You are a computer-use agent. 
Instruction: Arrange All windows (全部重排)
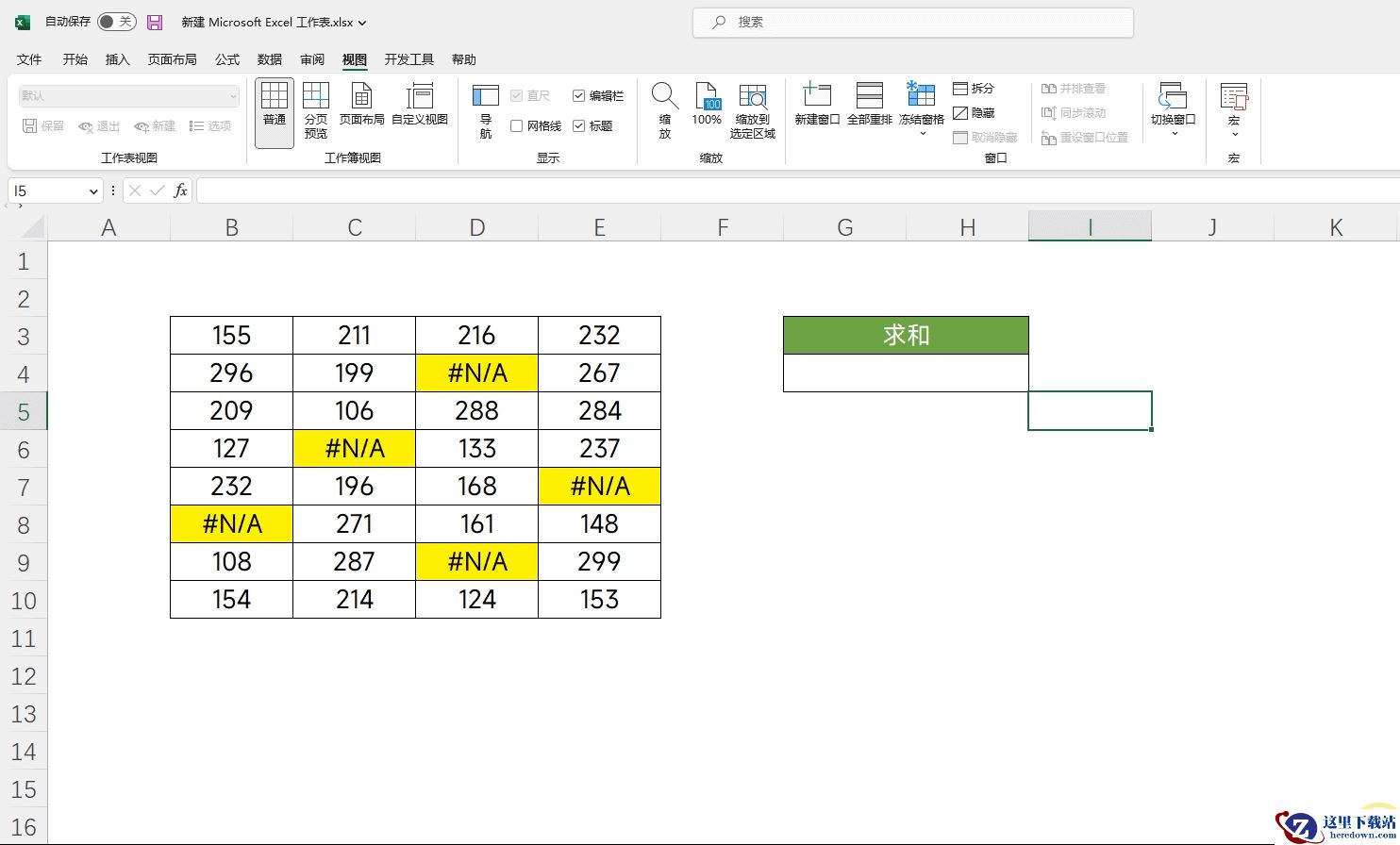870,104
